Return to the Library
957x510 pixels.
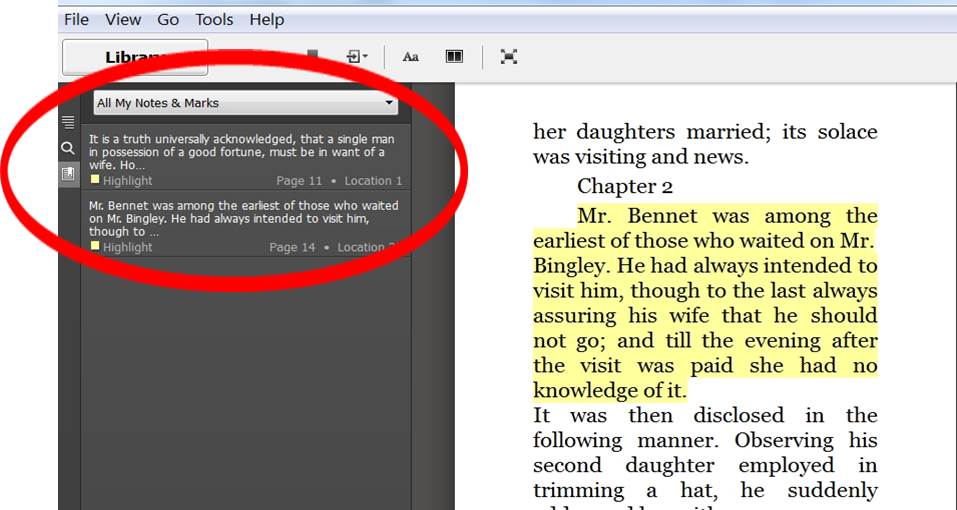(x=135, y=57)
